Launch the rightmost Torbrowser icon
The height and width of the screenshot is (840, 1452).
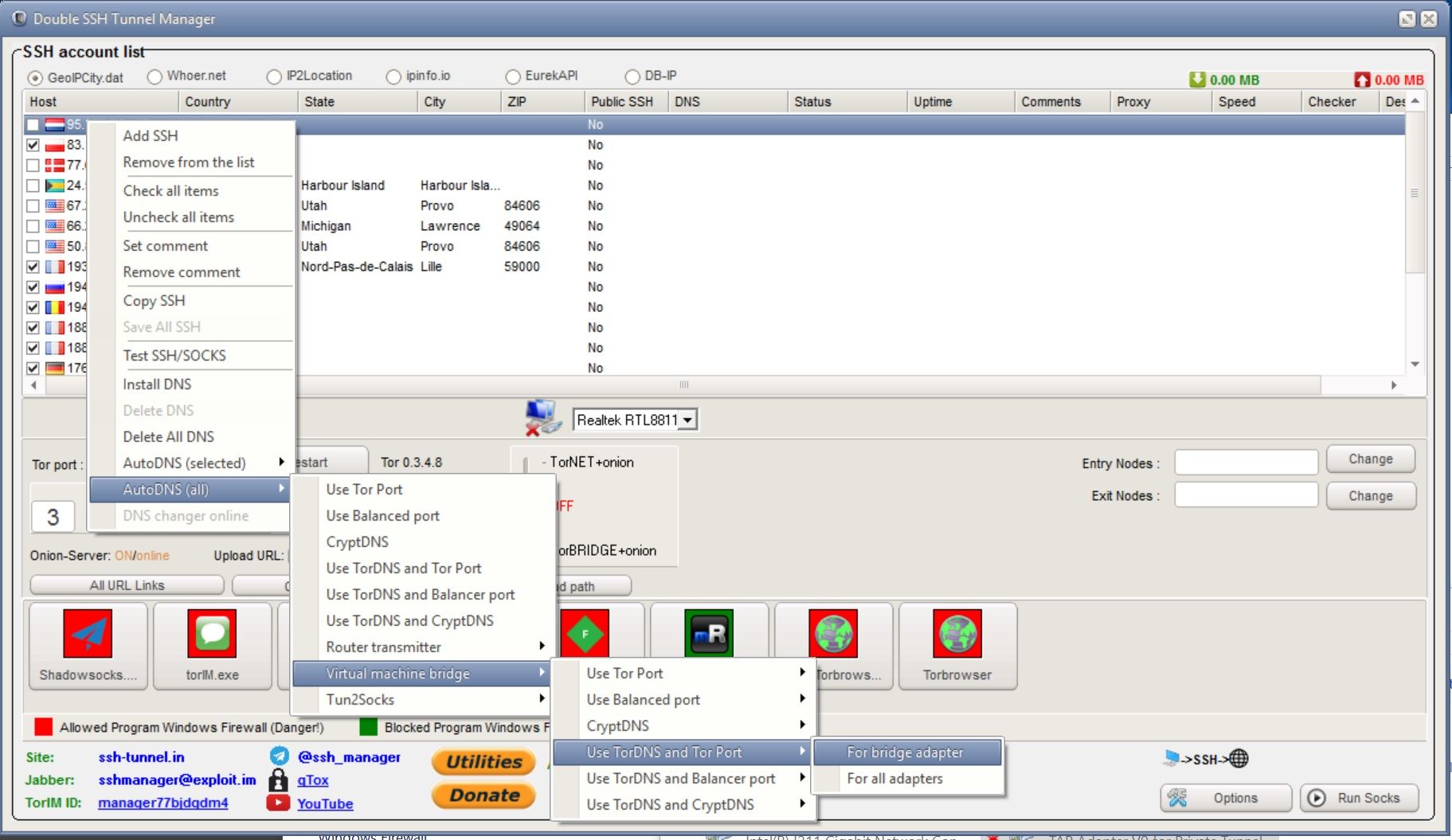[957, 634]
